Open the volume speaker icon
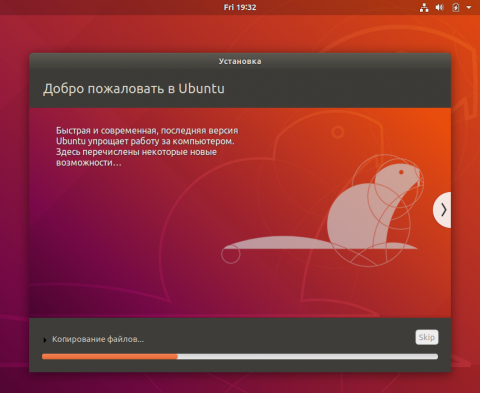The image size is (480, 393). (440, 7)
